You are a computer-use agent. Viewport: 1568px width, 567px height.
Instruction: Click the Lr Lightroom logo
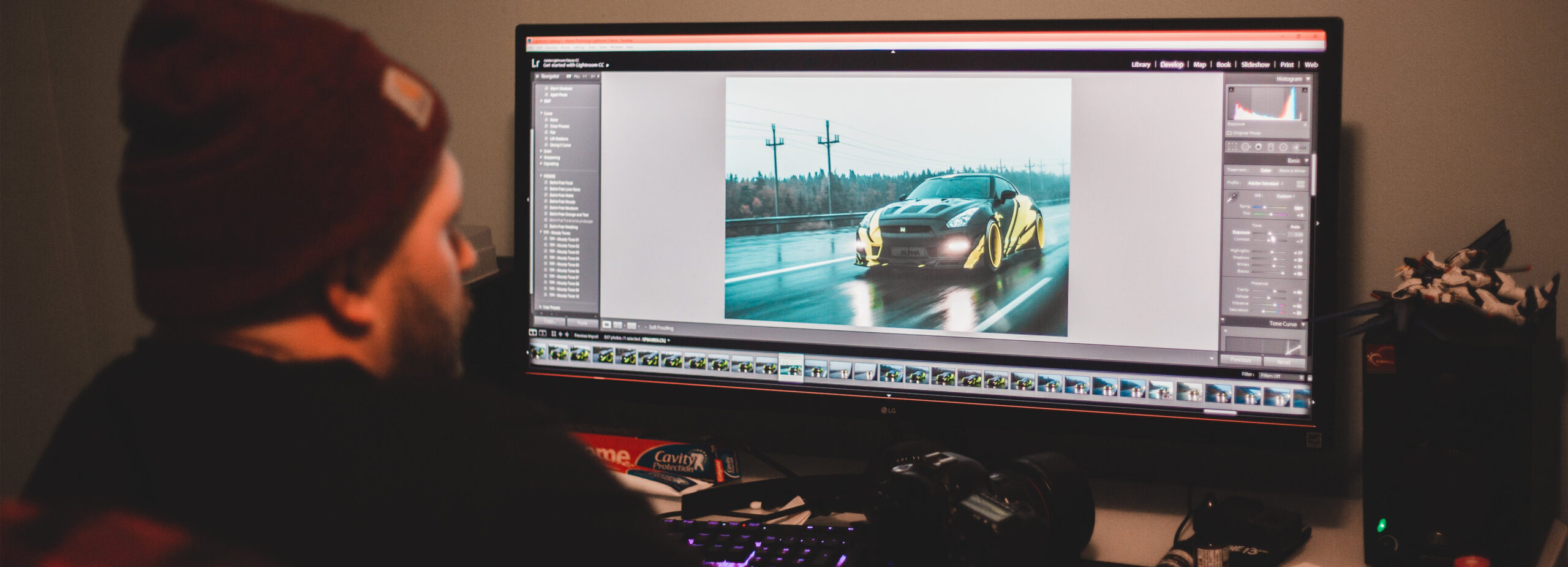[x=535, y=63]
